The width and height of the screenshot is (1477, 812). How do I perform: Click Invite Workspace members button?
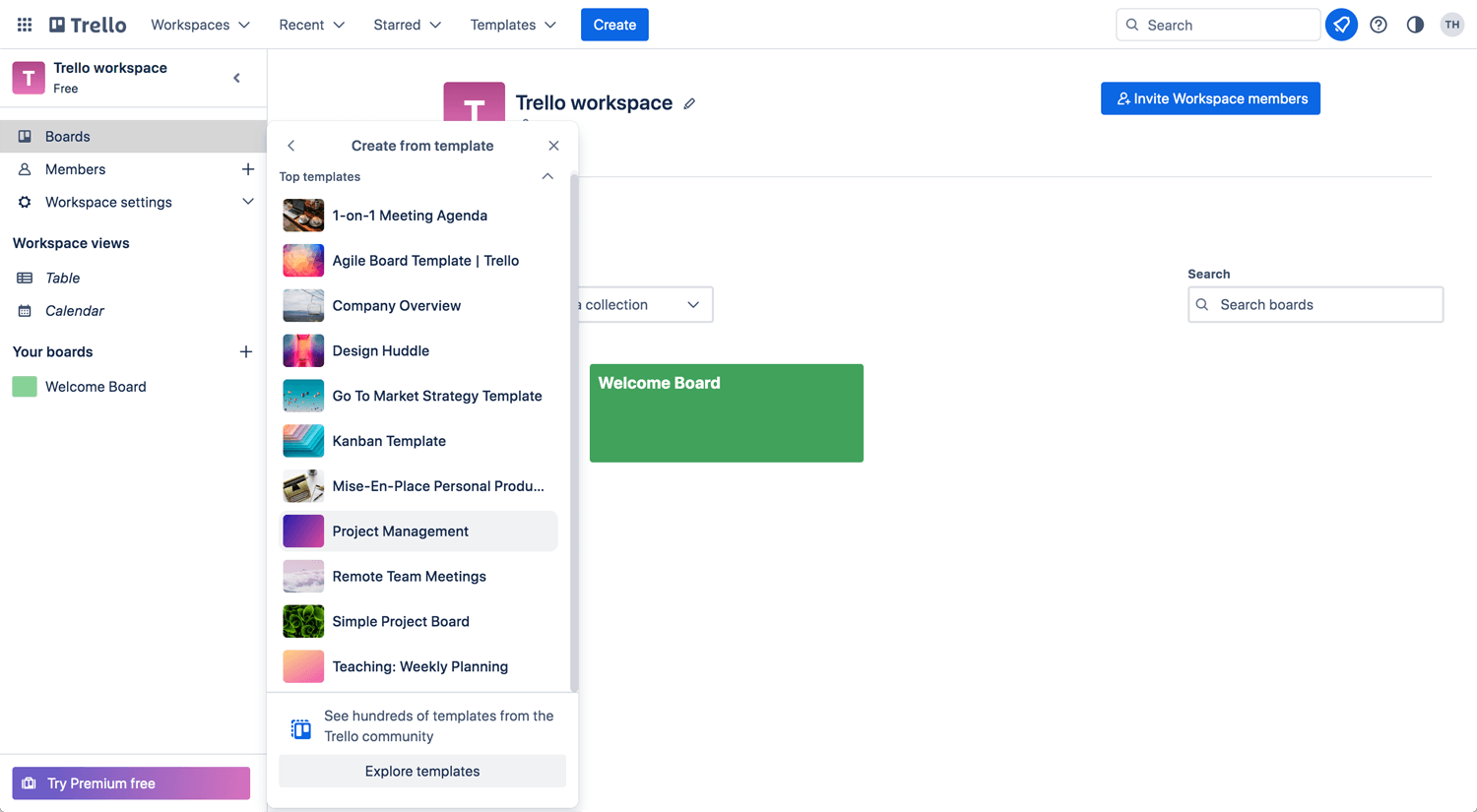pos(1210,98)
